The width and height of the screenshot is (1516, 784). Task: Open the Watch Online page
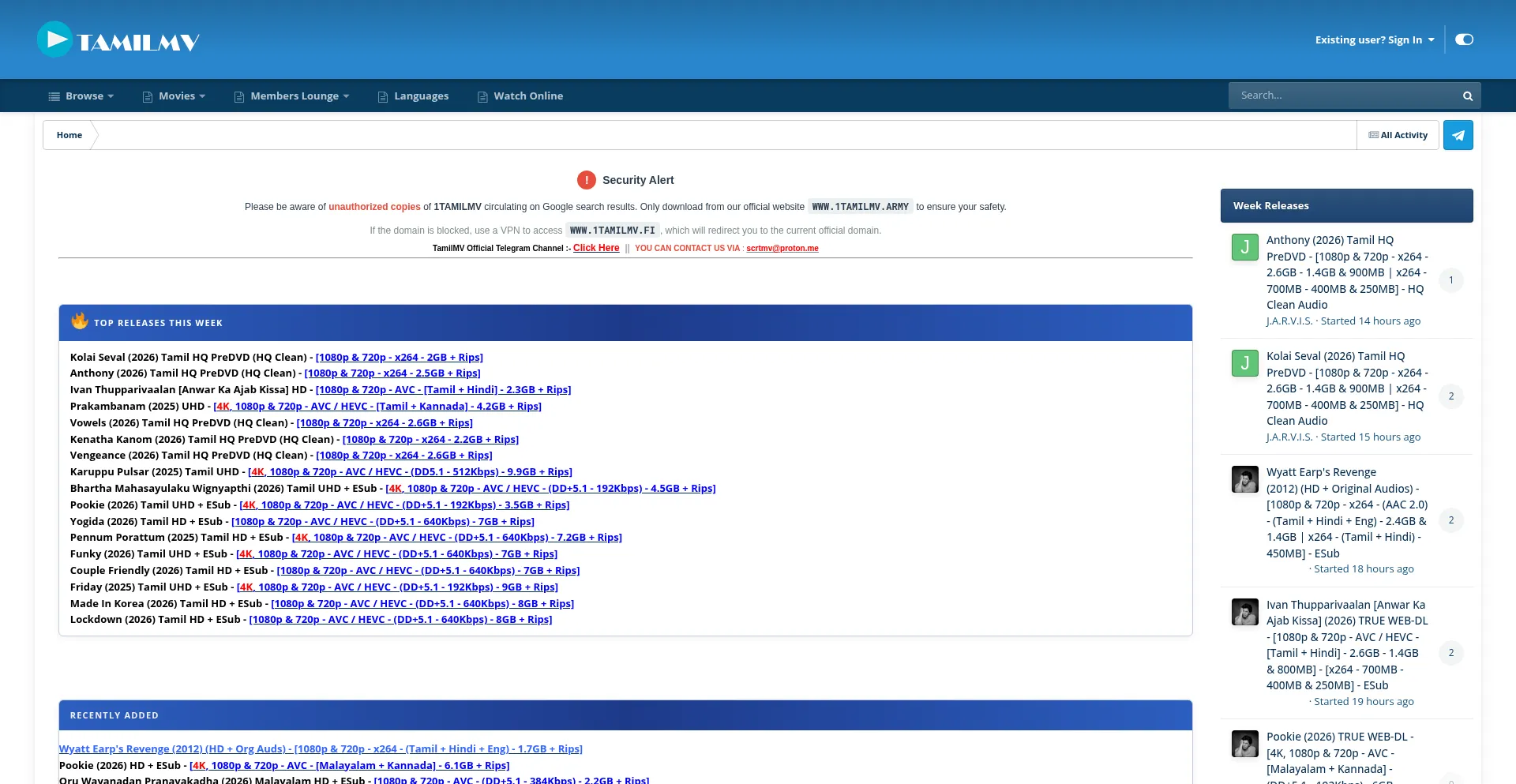pyautogui.click(x=520, y=96)
